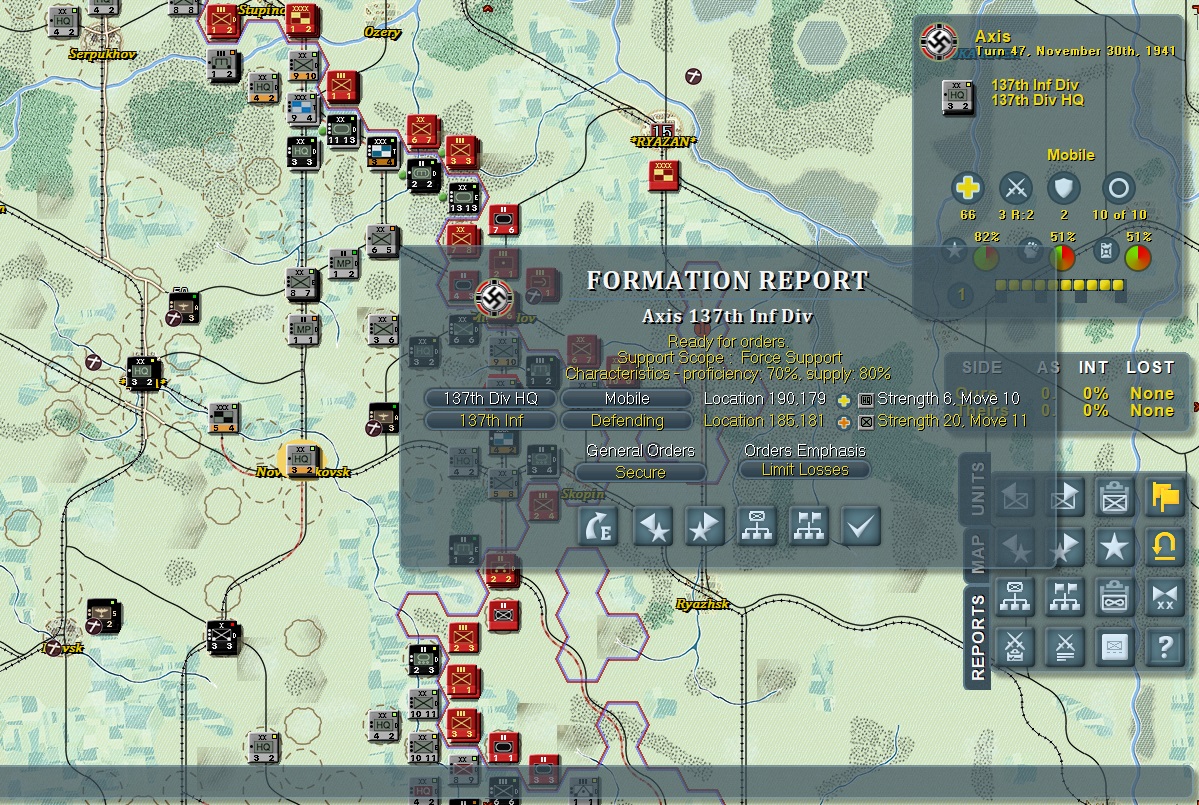Click the yellow plus health icon in unit panel

(x=967, y=187)
